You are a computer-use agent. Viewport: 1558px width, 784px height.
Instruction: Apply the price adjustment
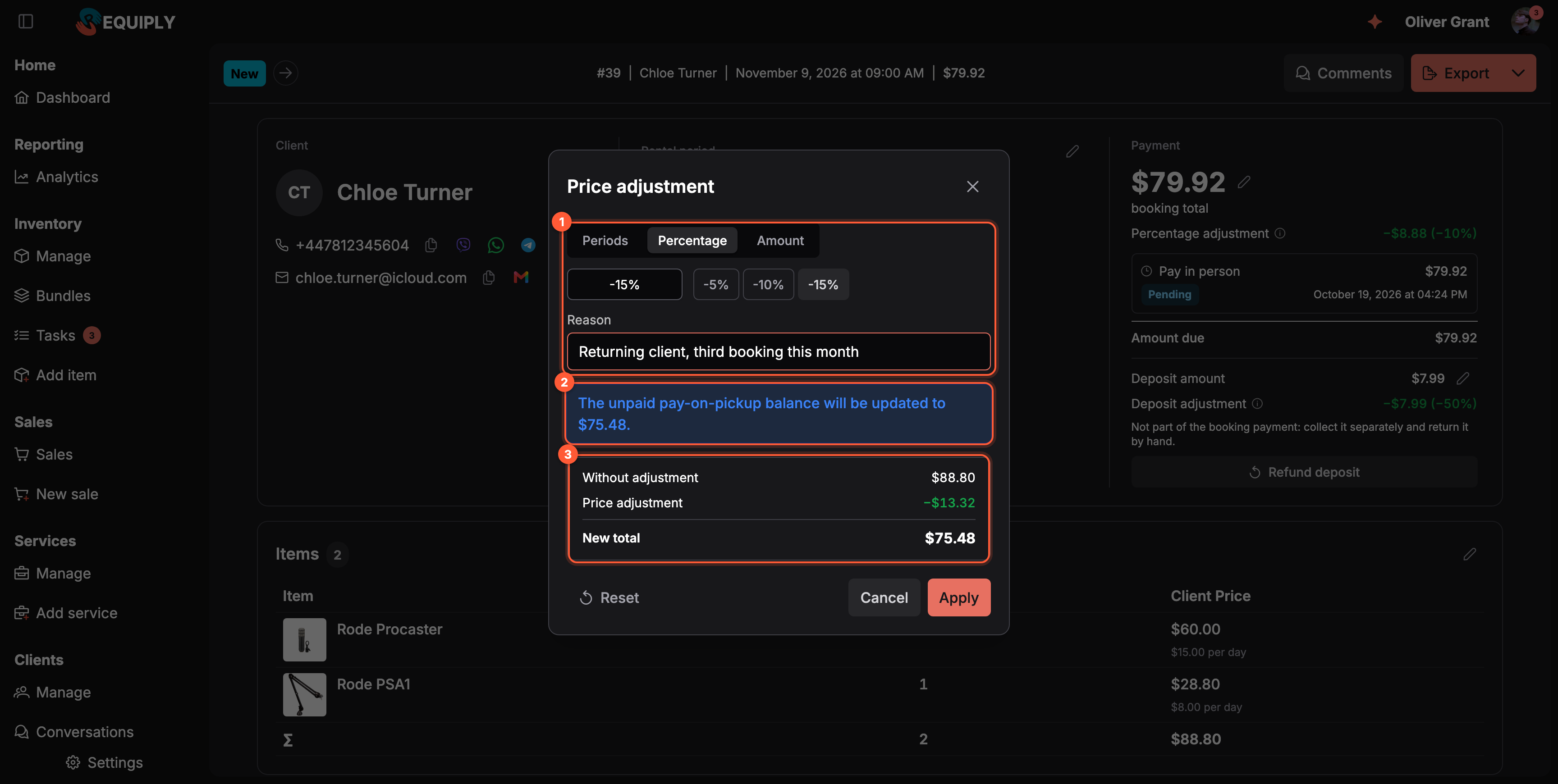pyautogui.click(x=958, y=597)
